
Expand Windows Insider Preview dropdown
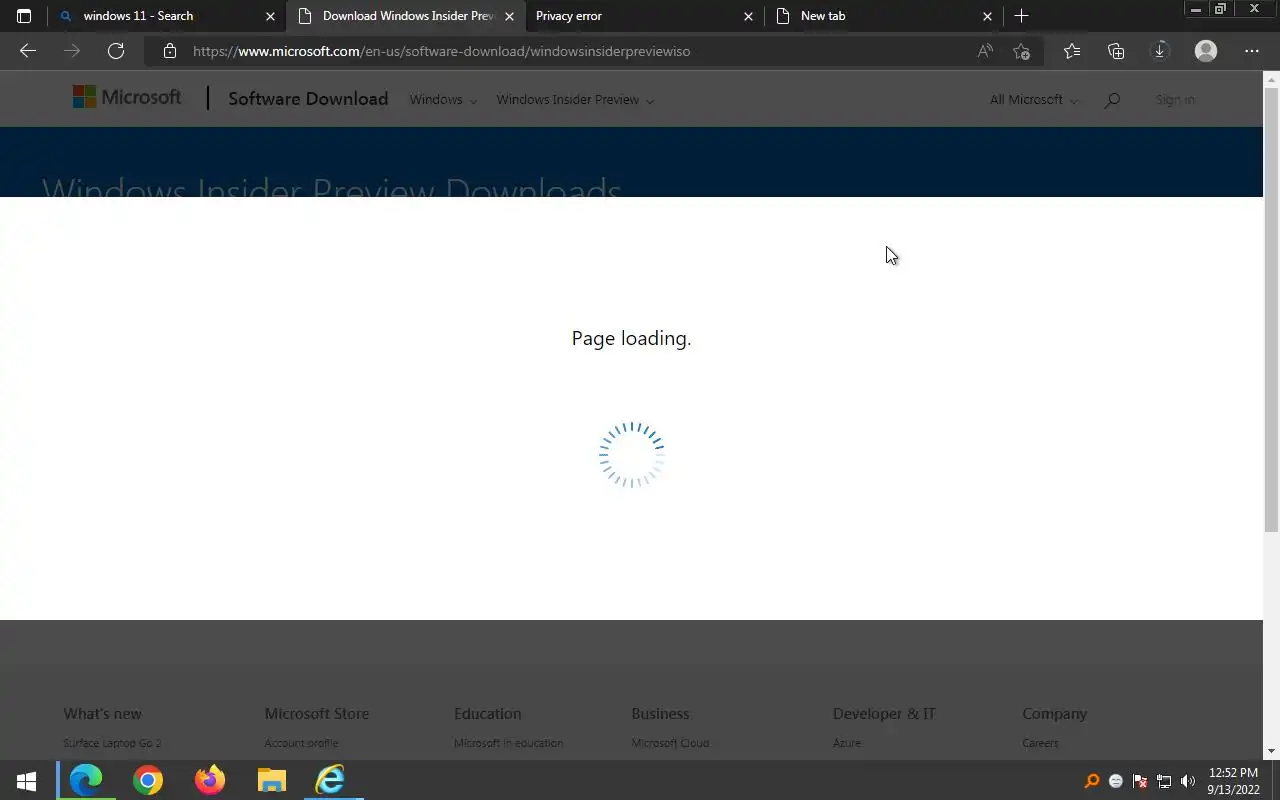point(575,100)
